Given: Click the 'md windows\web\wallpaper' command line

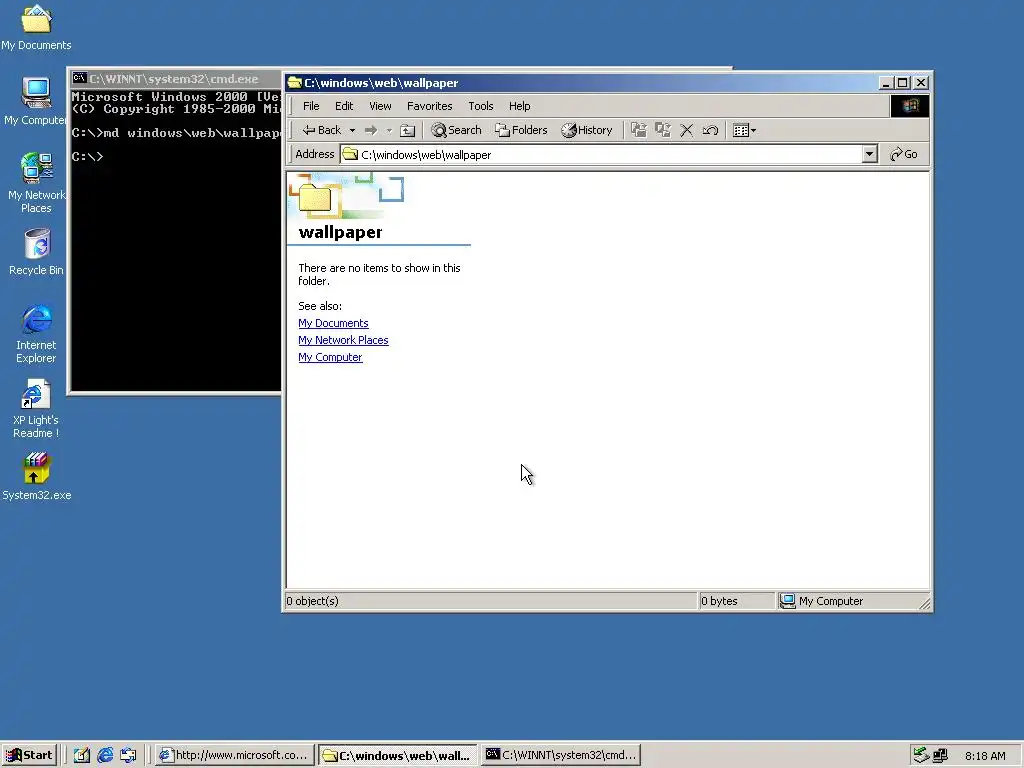Looking at the screenshot, I should click(176, 133).
